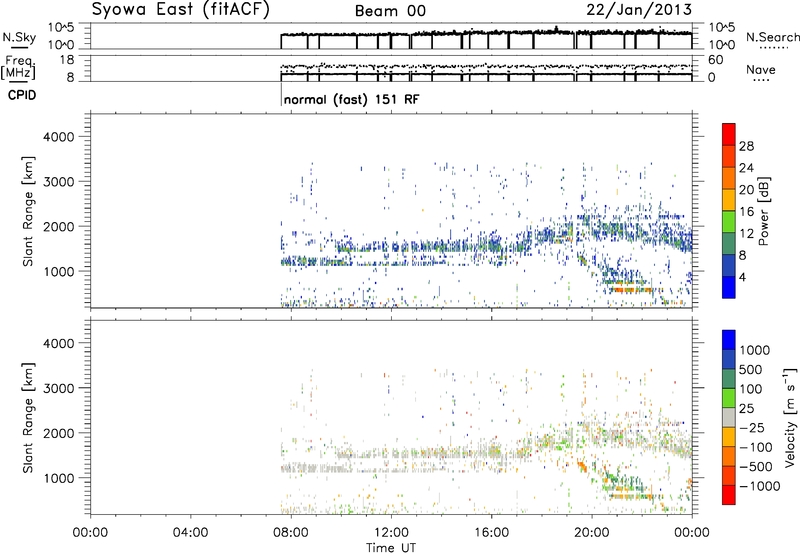Screen dimensions: 800x554
Task: Click the '60' Nave axis tick
Action: click(x=715, y=60)
